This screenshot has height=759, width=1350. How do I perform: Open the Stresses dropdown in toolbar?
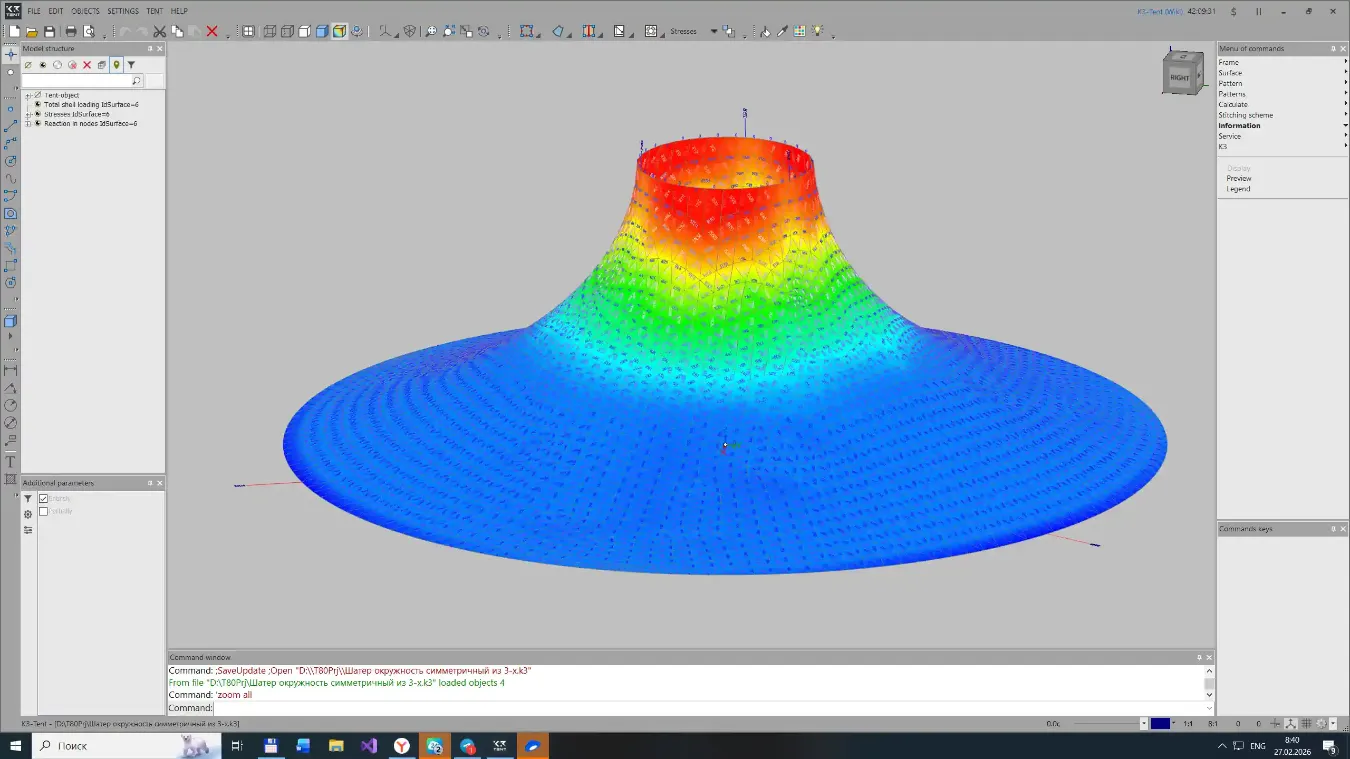click(713, 32)
